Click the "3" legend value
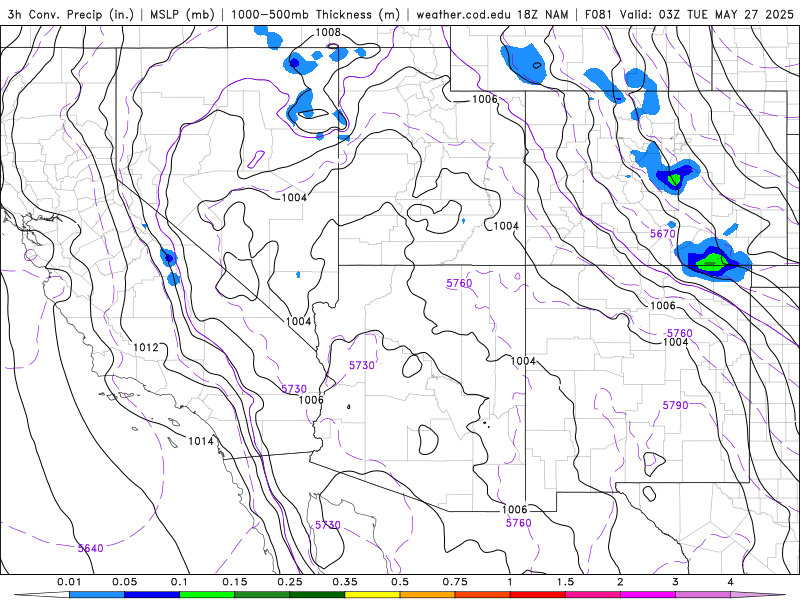800x600 pixels. pos(676,582)
